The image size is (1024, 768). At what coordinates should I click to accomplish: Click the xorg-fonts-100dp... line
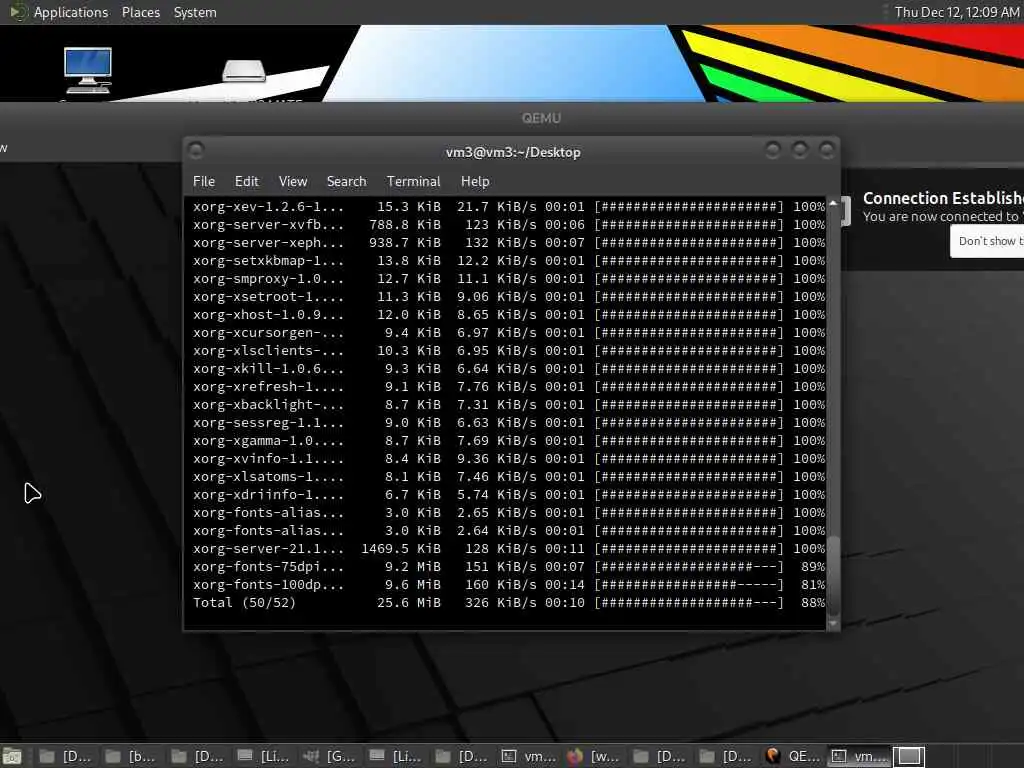pyautogui.click(x=509, y=585)
